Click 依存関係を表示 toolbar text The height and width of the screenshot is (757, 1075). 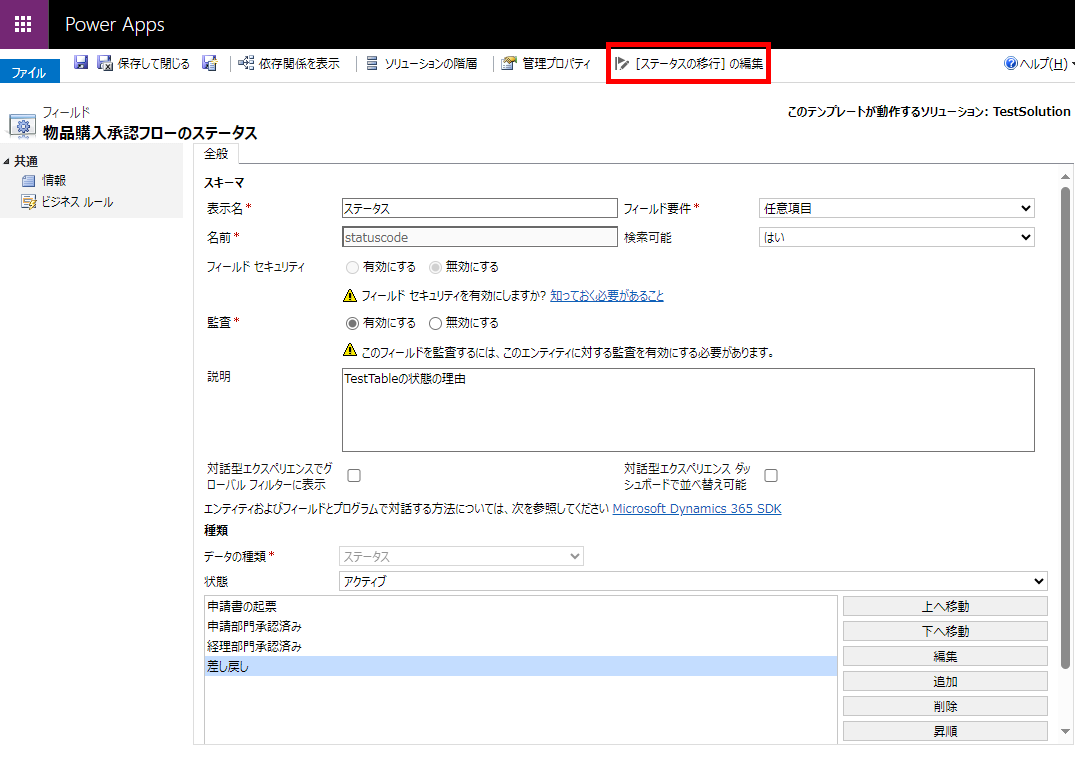pos(299,63)
